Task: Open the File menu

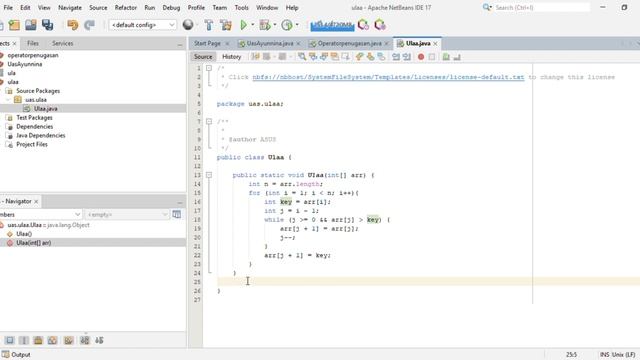Action: (8, 7)
